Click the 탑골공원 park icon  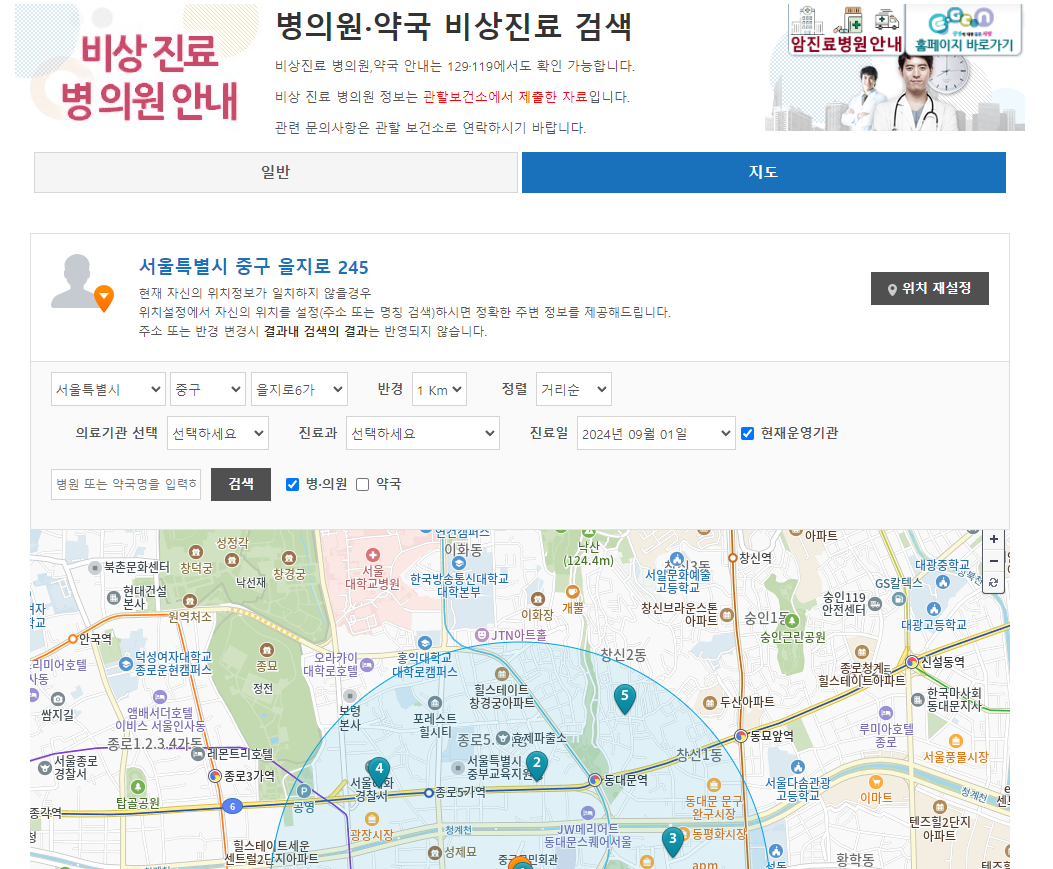pos(138,786)
